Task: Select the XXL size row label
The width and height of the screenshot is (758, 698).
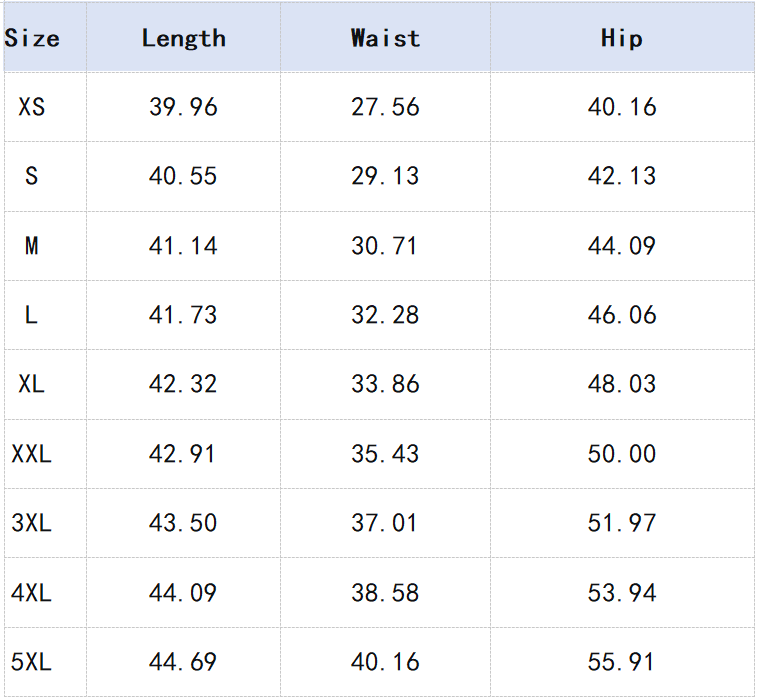Action: [32, 454]
